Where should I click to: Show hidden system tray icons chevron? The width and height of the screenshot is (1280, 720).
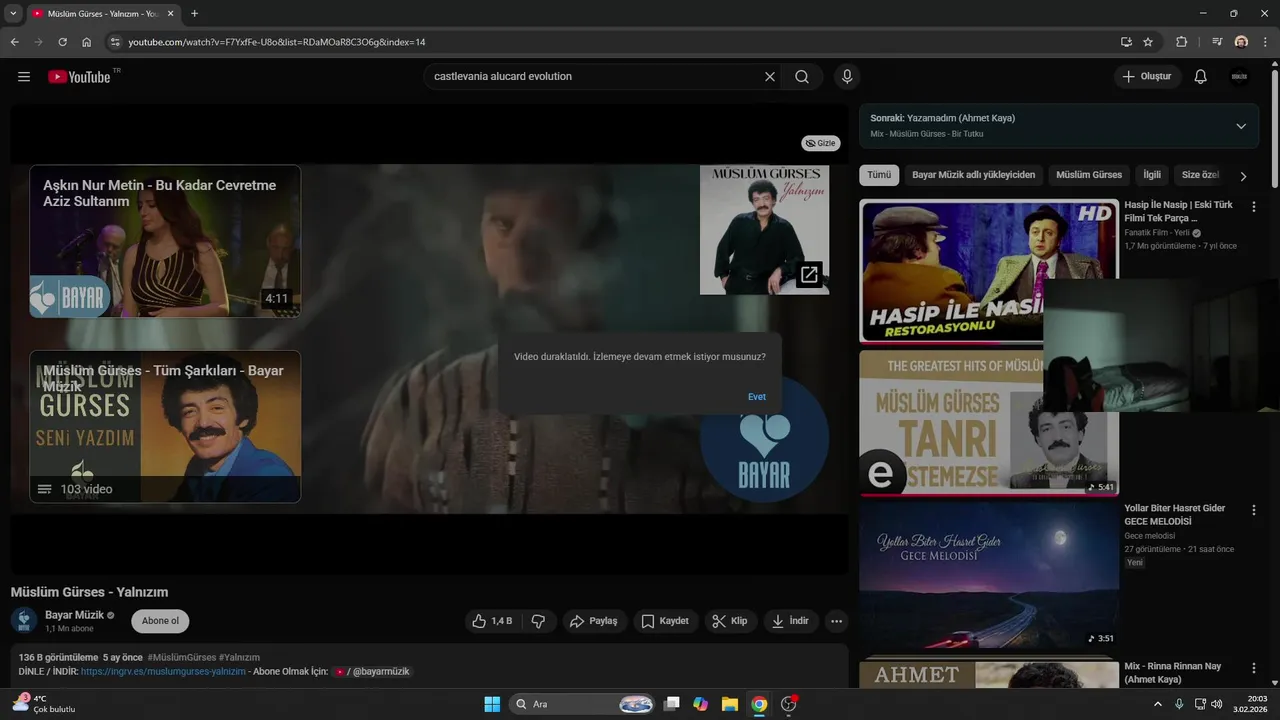(x=1158, y=704)
